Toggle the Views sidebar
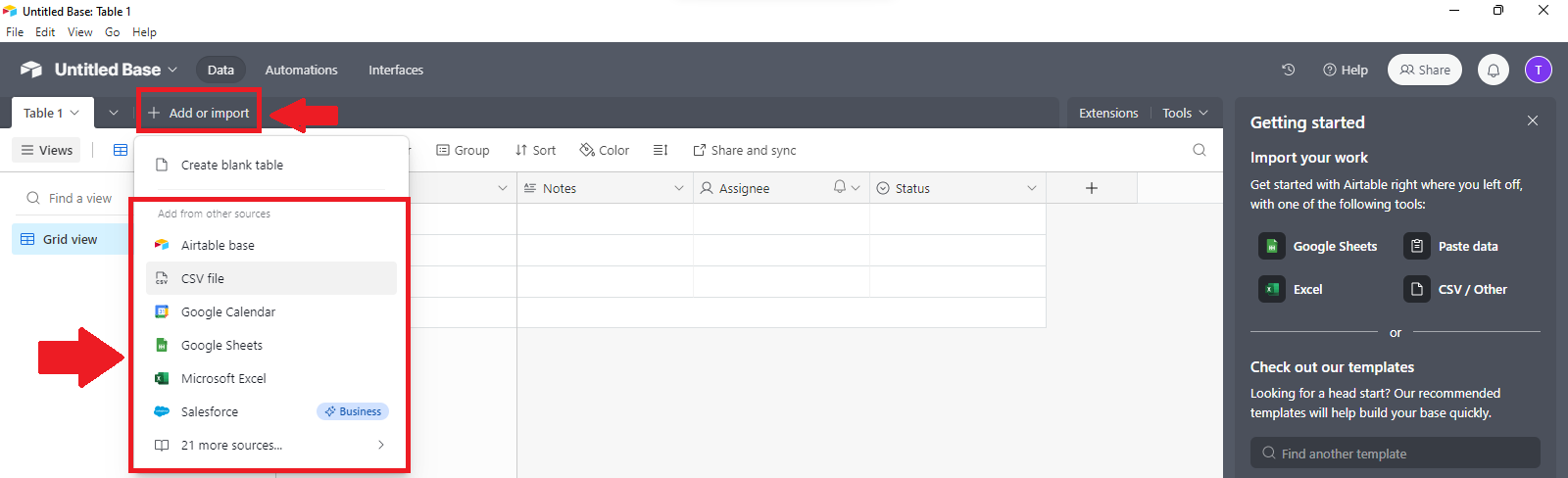This screenshot has height=478, width=1568. 47,150
